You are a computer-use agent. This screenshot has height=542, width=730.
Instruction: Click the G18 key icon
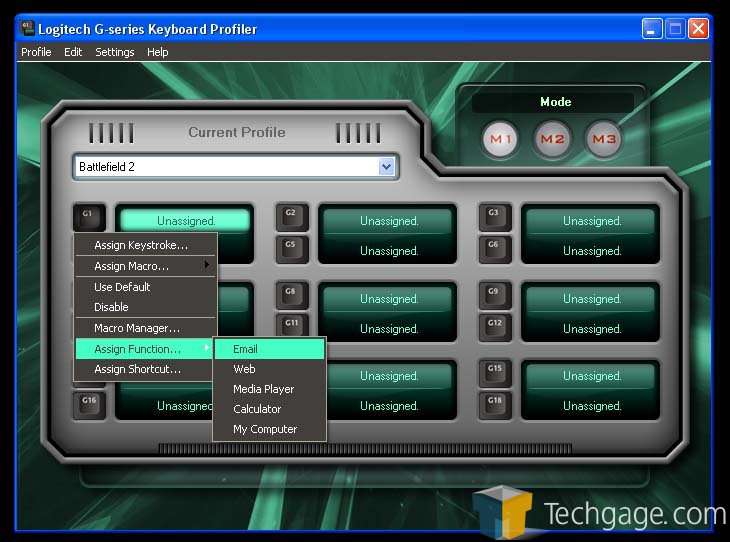pyautogui.click(x=494, y=405)
